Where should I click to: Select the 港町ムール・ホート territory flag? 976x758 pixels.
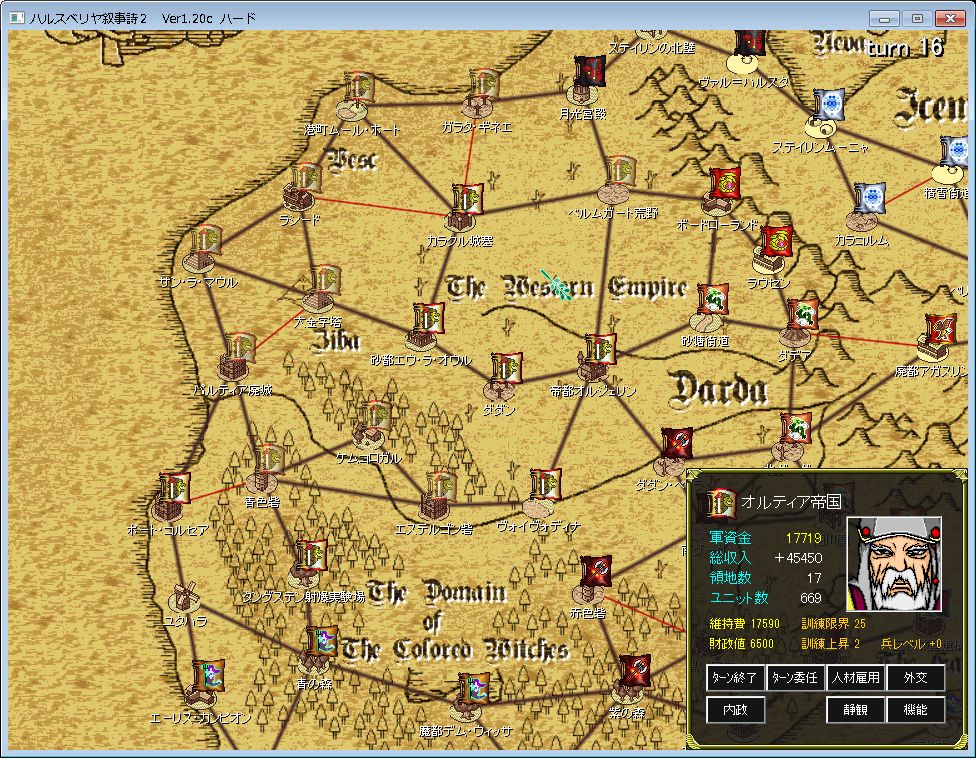pos(359,88)
